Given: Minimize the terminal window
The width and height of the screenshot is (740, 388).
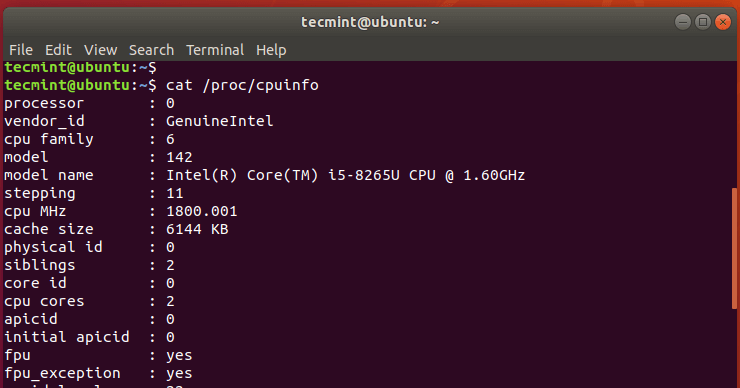Looking at the screenshot, I should (x=682, y=22).
